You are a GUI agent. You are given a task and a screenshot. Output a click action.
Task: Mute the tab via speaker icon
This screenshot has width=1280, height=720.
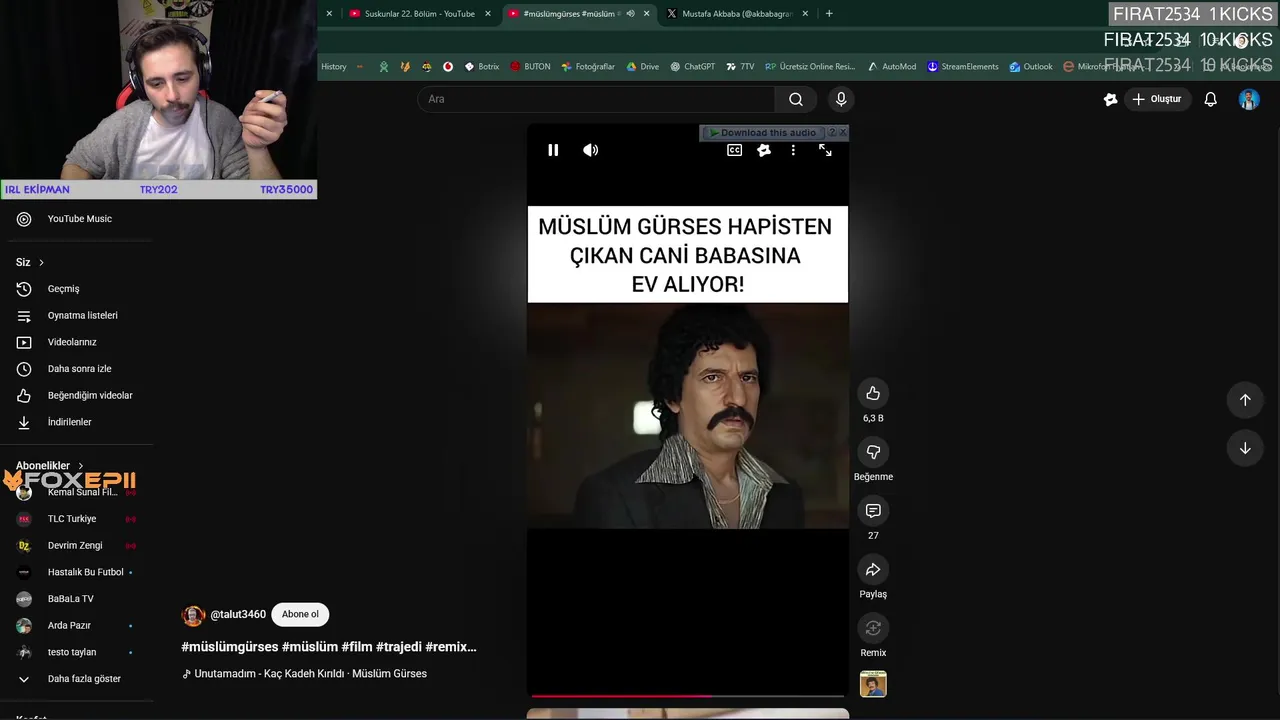(x=630, y=14)
